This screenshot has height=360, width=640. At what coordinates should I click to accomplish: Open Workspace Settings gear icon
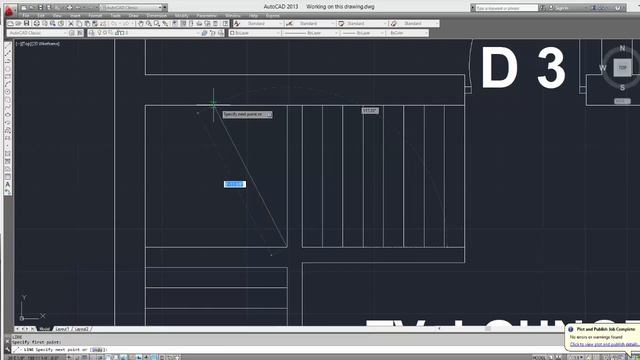pos(72,33)
